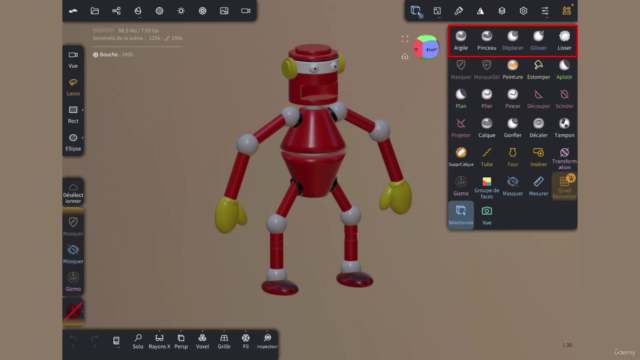
Task: Select the Pincer pinch tool
Action: pos(513,99)
